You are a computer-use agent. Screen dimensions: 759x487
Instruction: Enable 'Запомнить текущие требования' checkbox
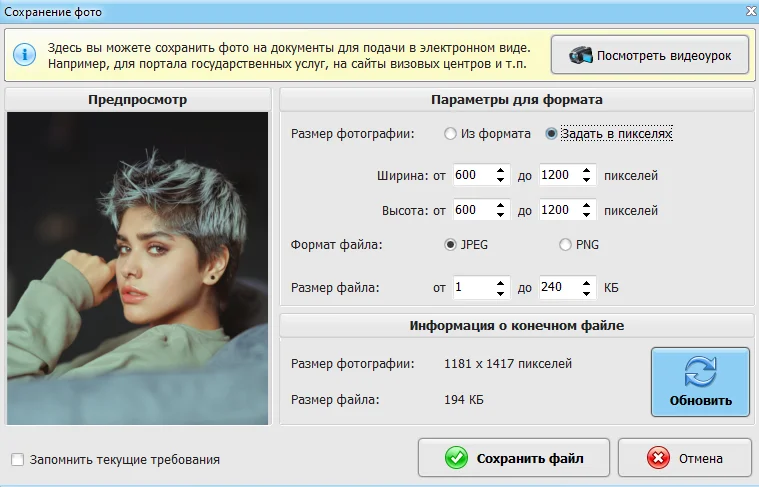[17, 459]
